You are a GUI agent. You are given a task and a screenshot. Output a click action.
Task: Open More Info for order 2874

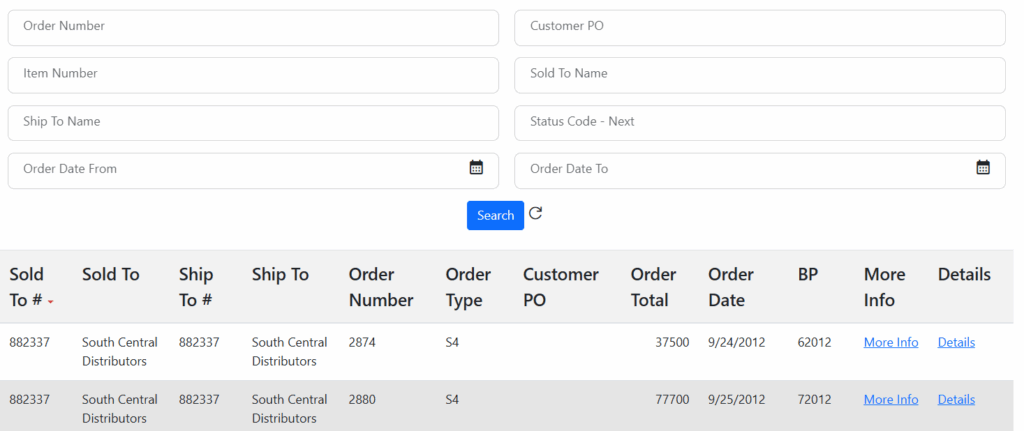pyautogui.click(x=890, y=343)
